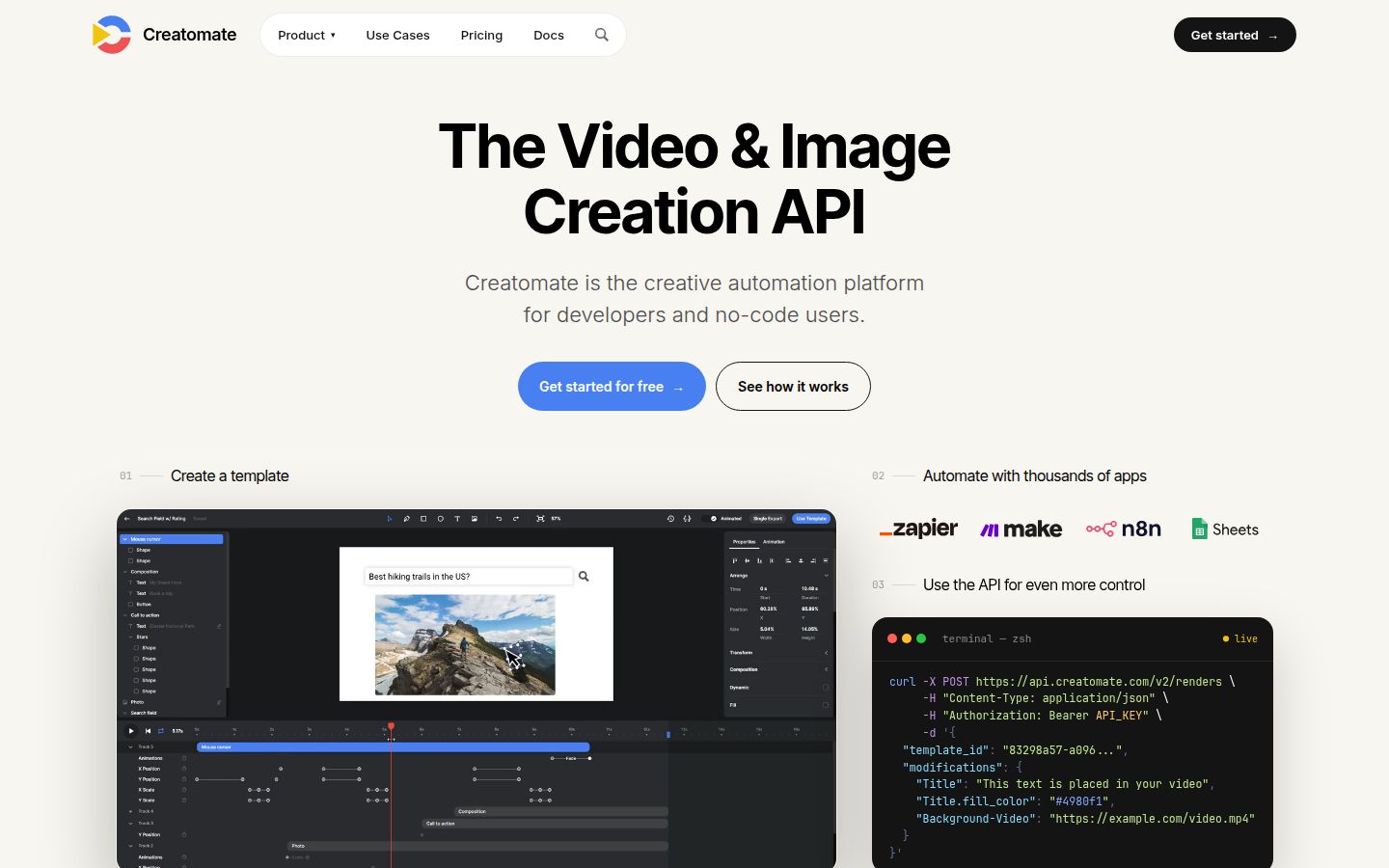Collapse the Arrange section chevron
The height and width of the screenshot is (868, 1389).
pyautogui.click(x=826, y=576)
